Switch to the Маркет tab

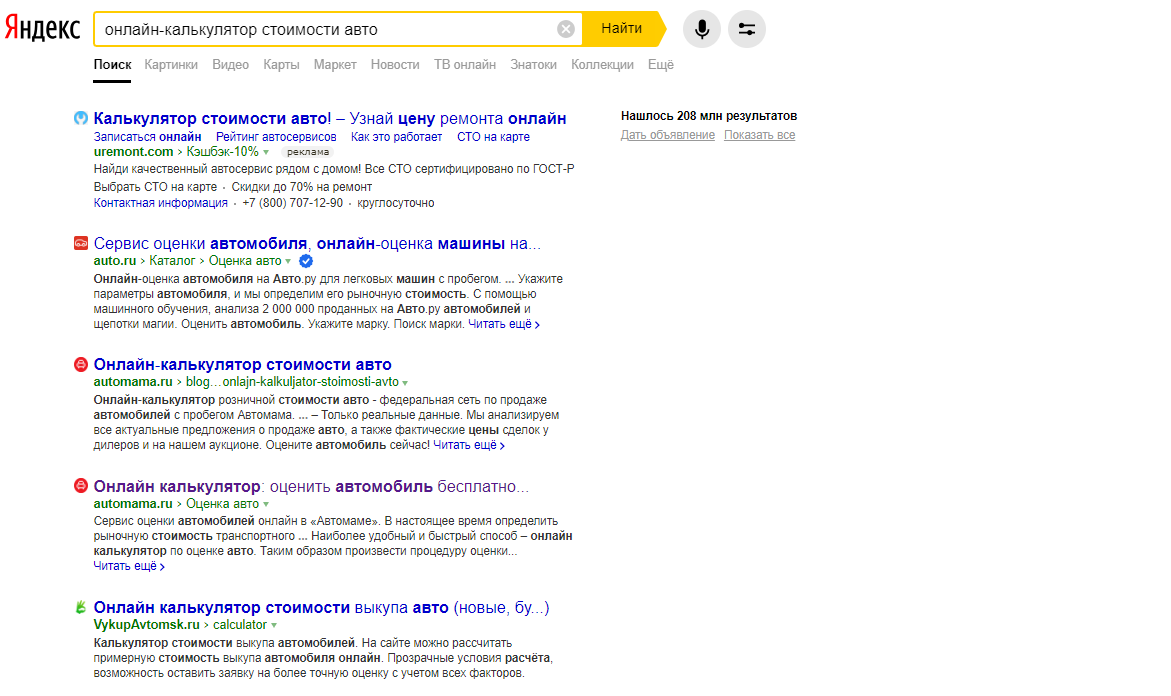(x=335, y=65)
